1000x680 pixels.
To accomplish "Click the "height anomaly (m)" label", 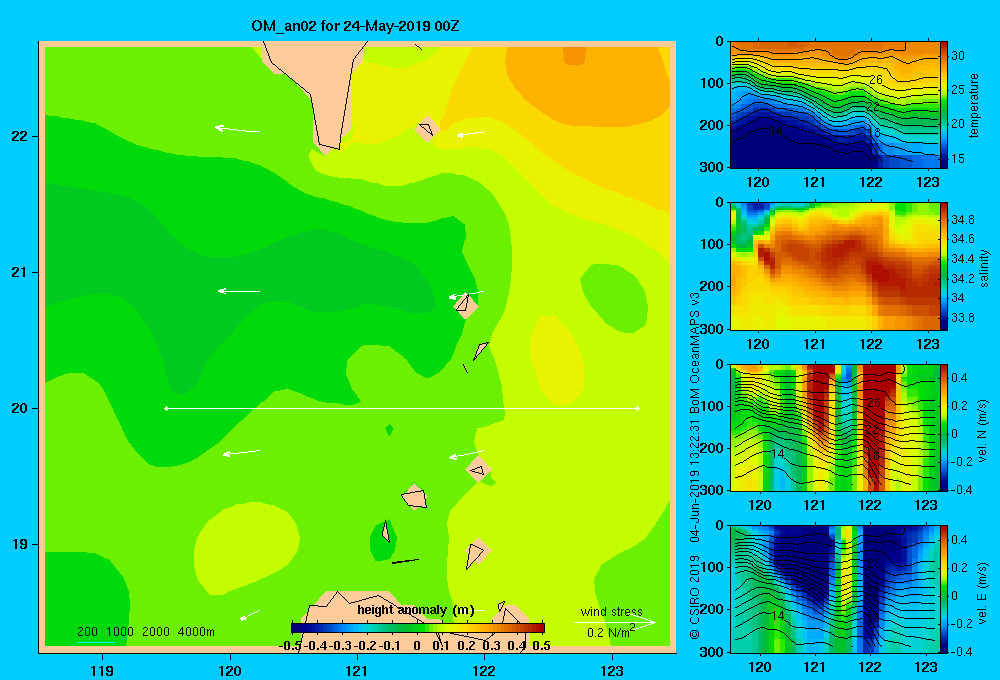I will [416, 610].
